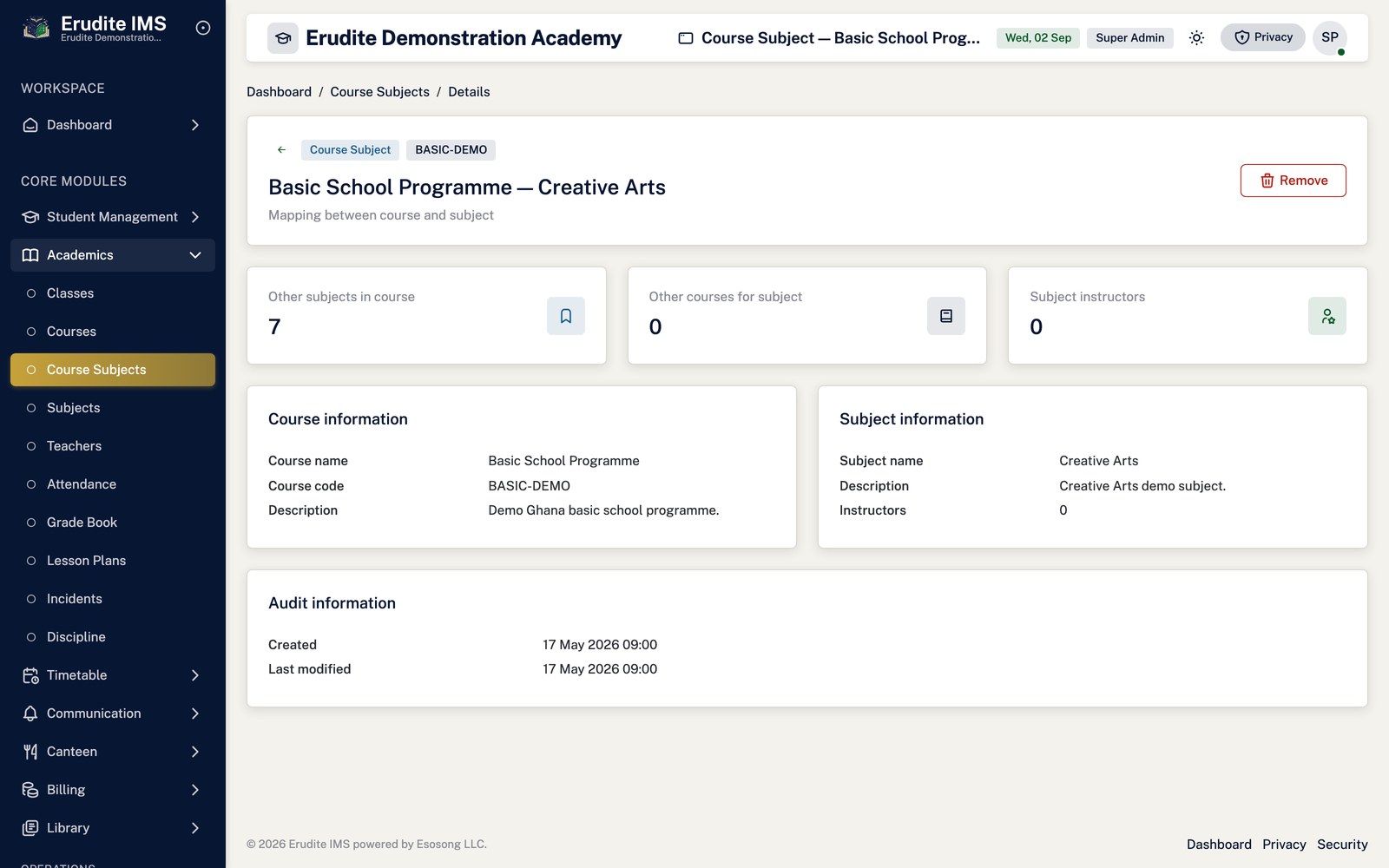1389x868 pixels.
Task: Open Lesson Plans in the sidebar
Action: click(x=113, y=561)
